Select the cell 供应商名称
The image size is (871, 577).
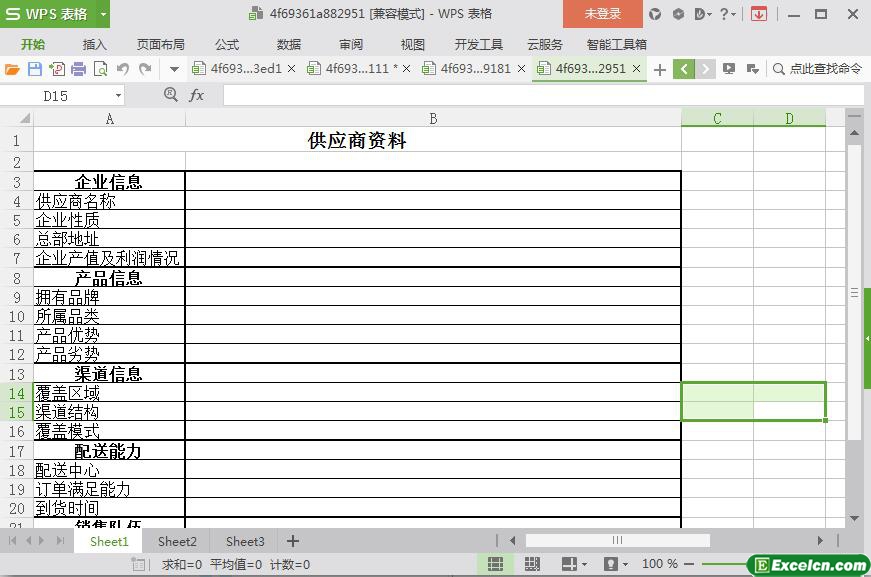pos(109,200)
